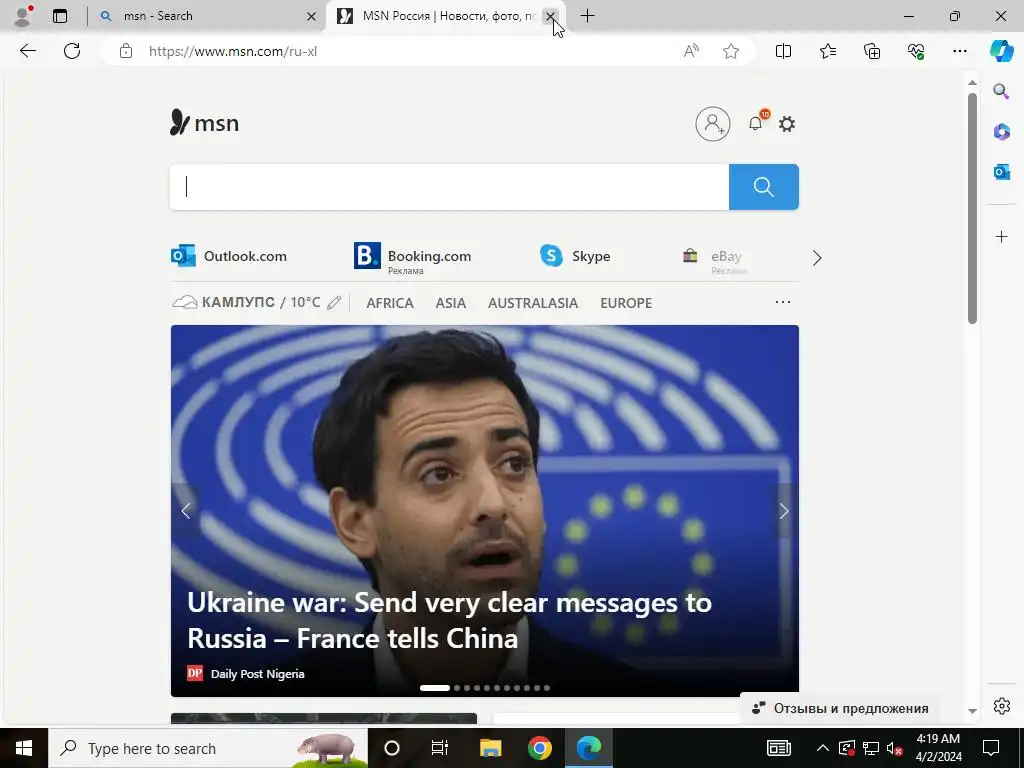Open Collections in the toolbar

pos(872,51)
